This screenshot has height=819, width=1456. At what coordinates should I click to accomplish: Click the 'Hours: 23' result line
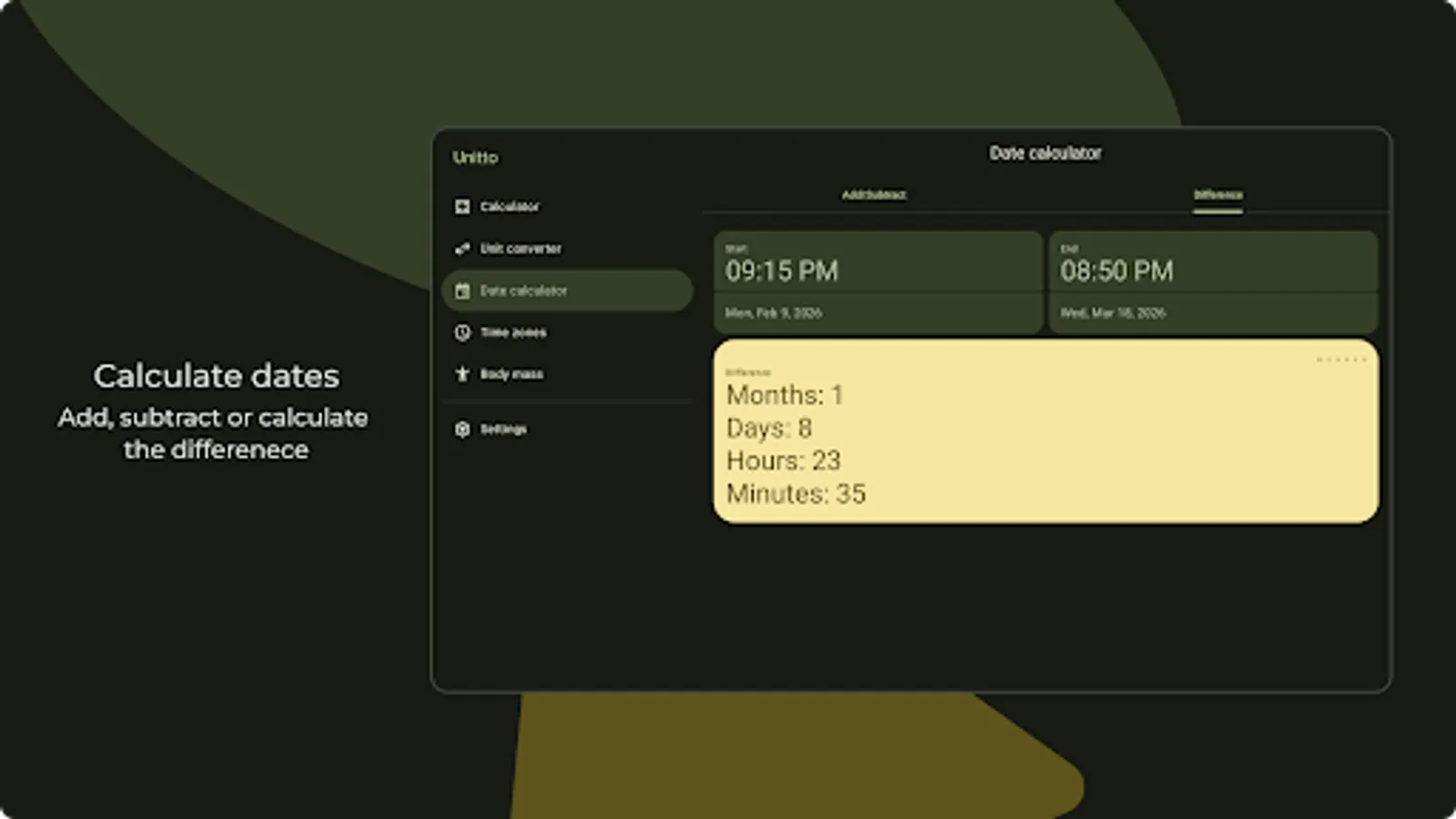(x=784, y=460)
